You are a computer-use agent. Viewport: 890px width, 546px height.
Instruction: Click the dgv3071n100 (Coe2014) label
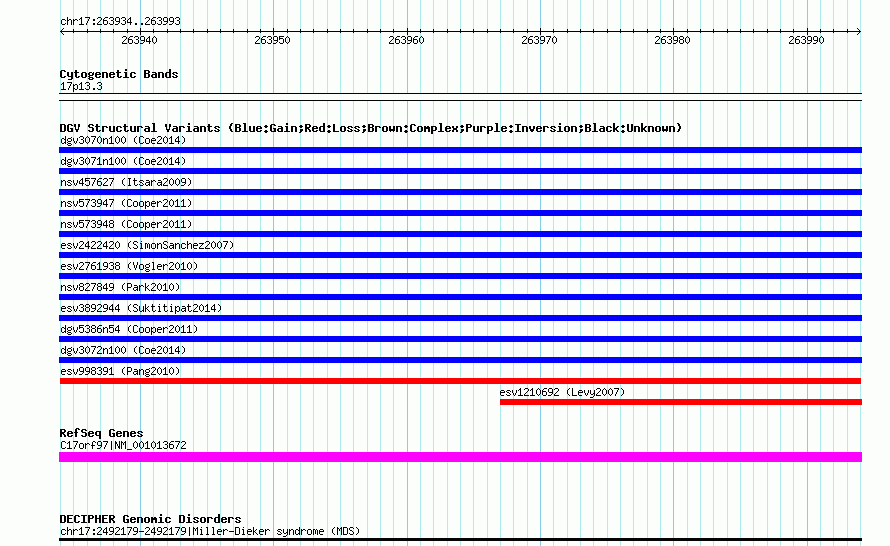[x=123, y=161]
